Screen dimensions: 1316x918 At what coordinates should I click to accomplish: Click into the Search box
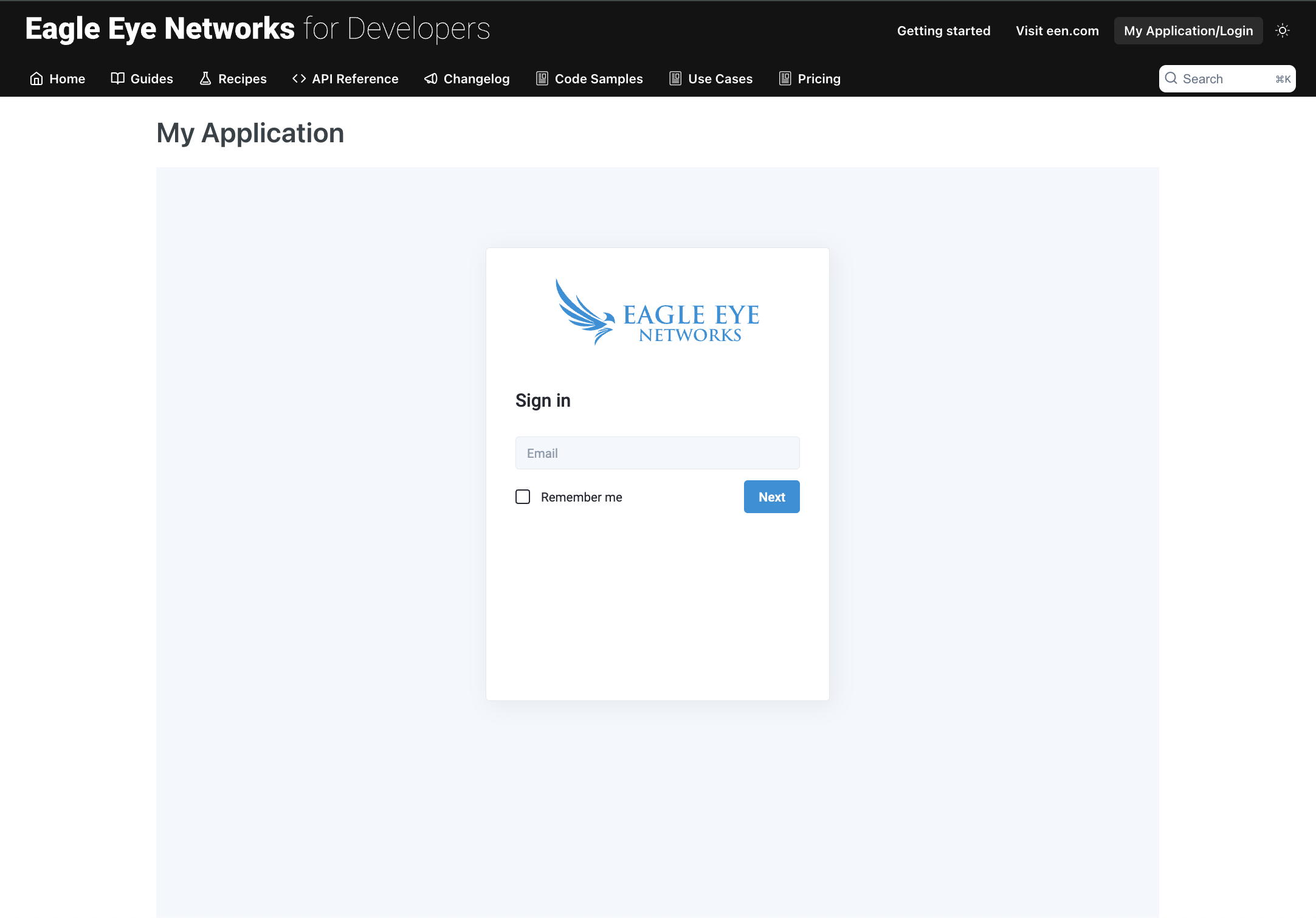[1227, 78]
